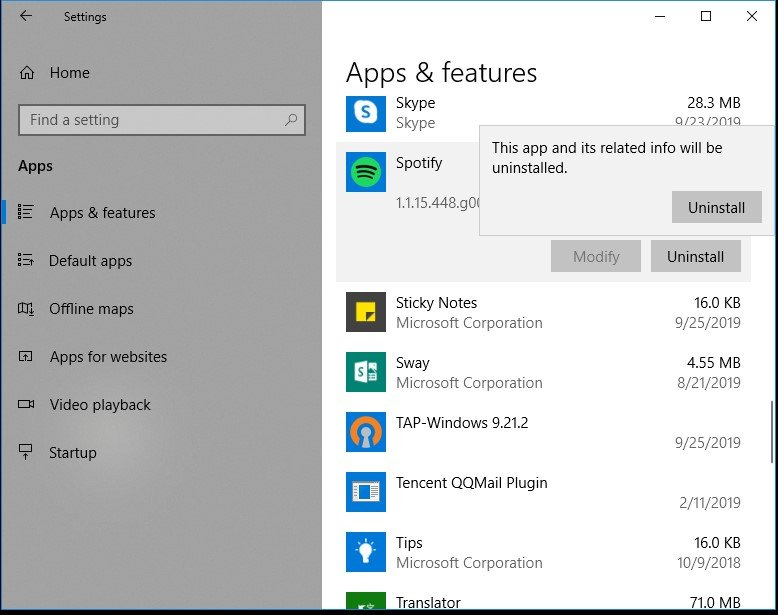
Task: Select the Sticky Notes app name
Action: (x=436, y=303)
